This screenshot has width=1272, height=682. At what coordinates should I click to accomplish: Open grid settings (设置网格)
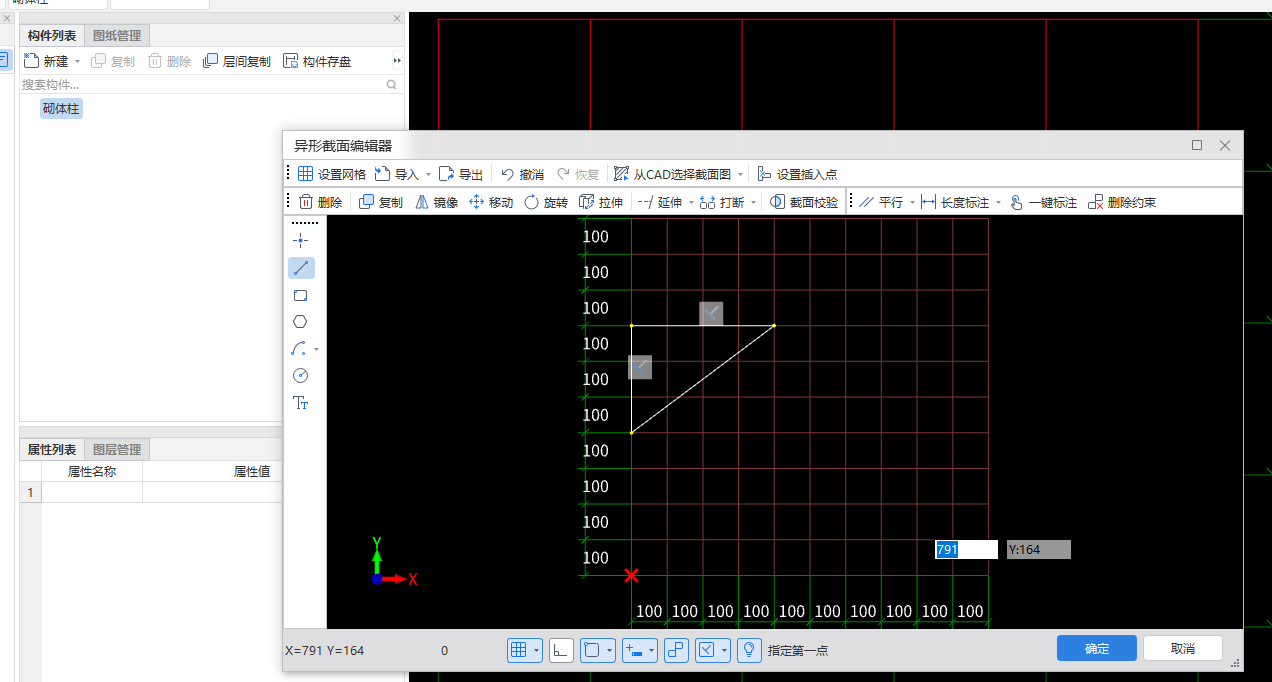tap(332, 174)
